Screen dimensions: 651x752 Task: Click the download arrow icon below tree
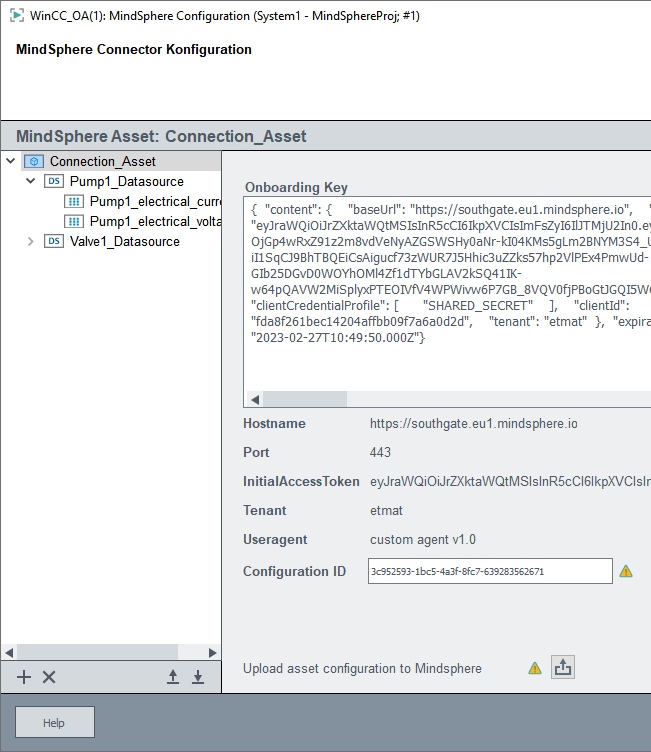click(x=198, y=677)
